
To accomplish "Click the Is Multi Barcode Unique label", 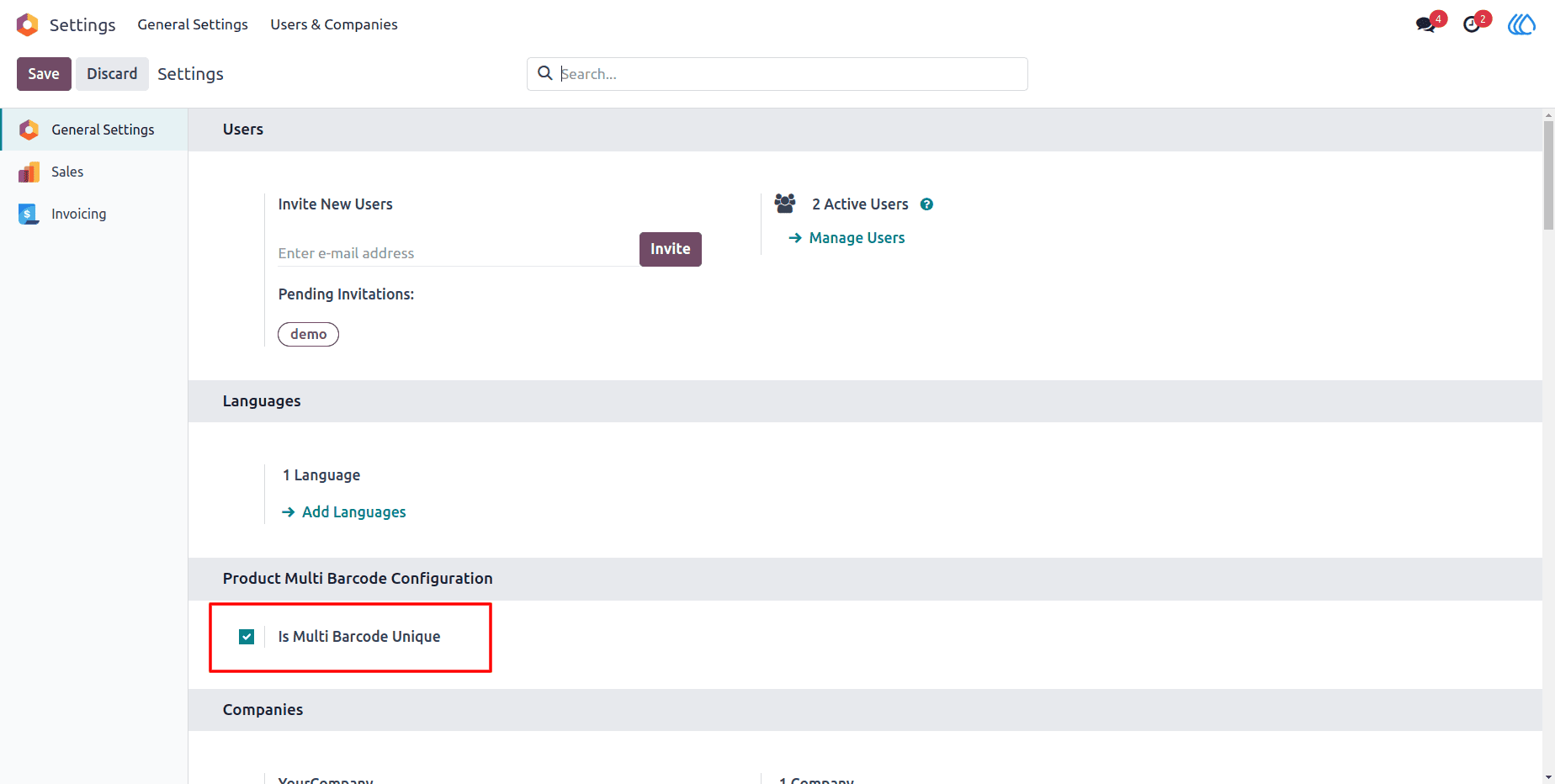I will 359,637.
